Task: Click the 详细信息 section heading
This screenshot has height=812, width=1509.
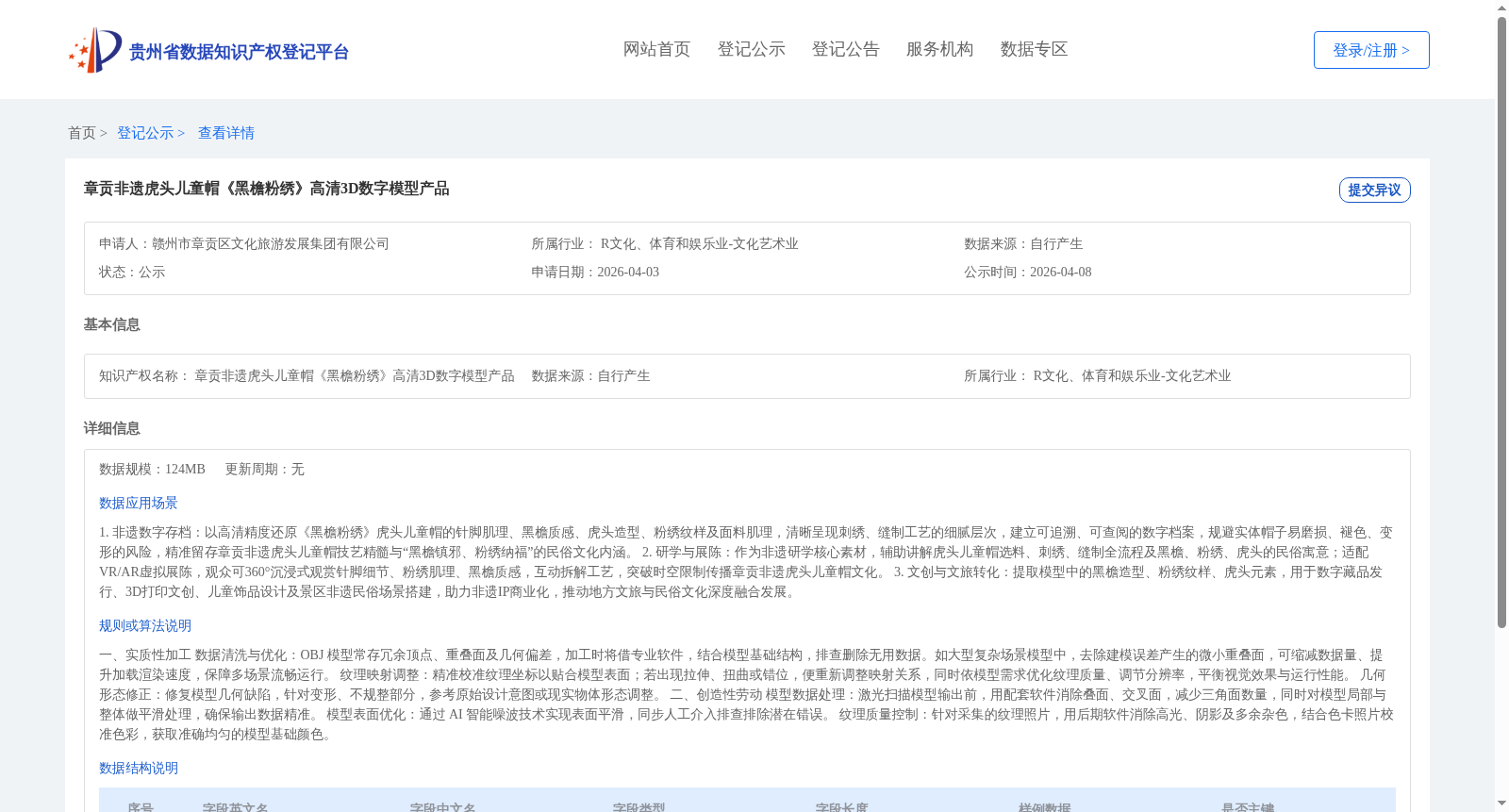Action: tap(112, 428)
